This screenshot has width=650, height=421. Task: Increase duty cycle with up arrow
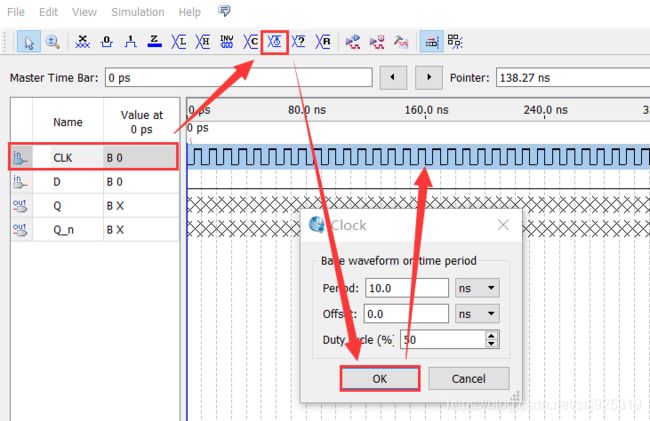click(492, 336)
